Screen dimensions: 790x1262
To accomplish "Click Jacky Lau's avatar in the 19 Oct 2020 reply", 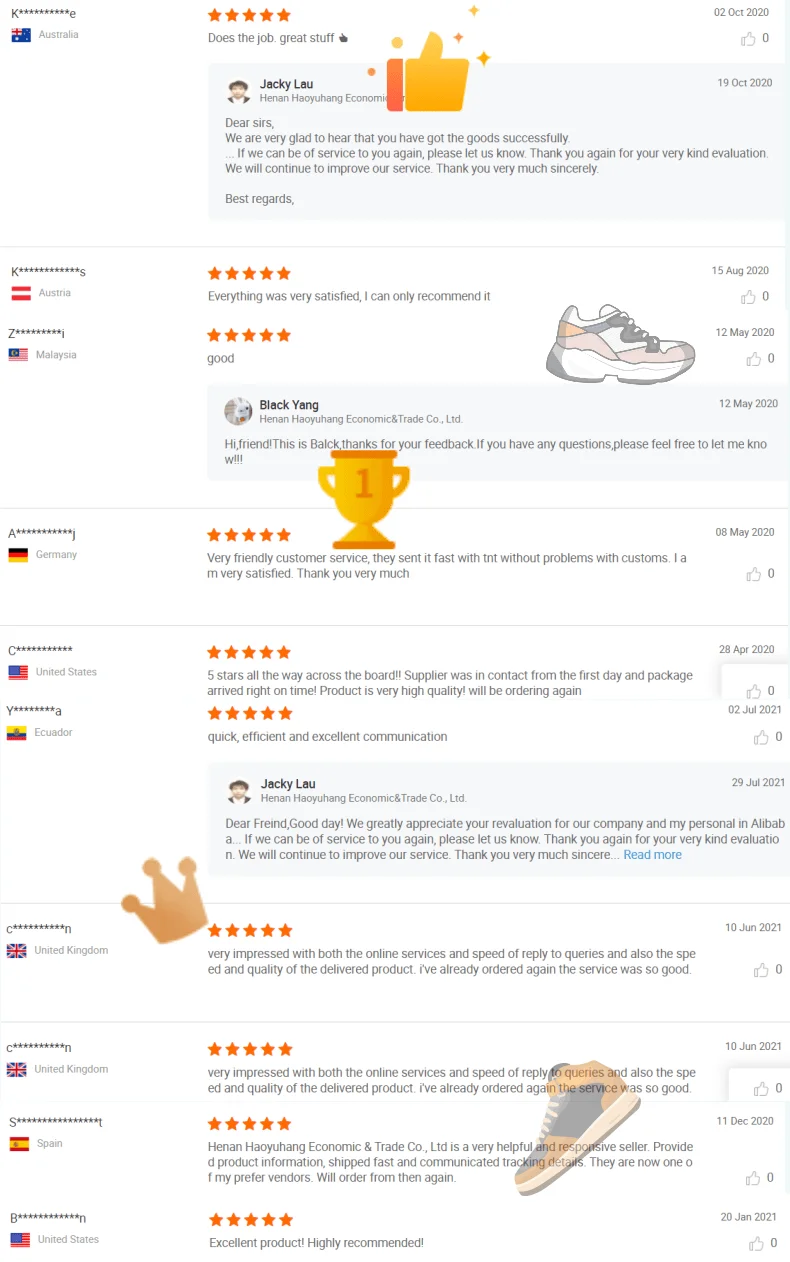I will pyautogui.click(x=239, y=91).
